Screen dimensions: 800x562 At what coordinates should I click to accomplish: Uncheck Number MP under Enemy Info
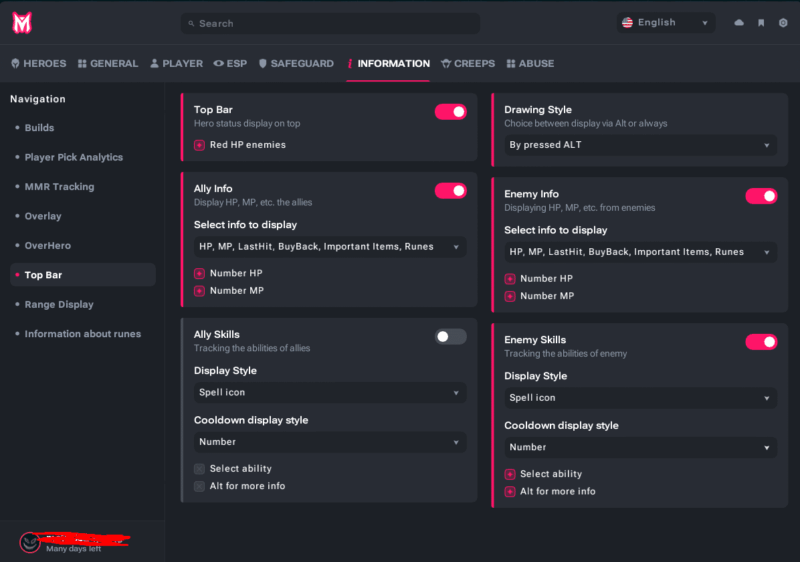tap(510, 296)
